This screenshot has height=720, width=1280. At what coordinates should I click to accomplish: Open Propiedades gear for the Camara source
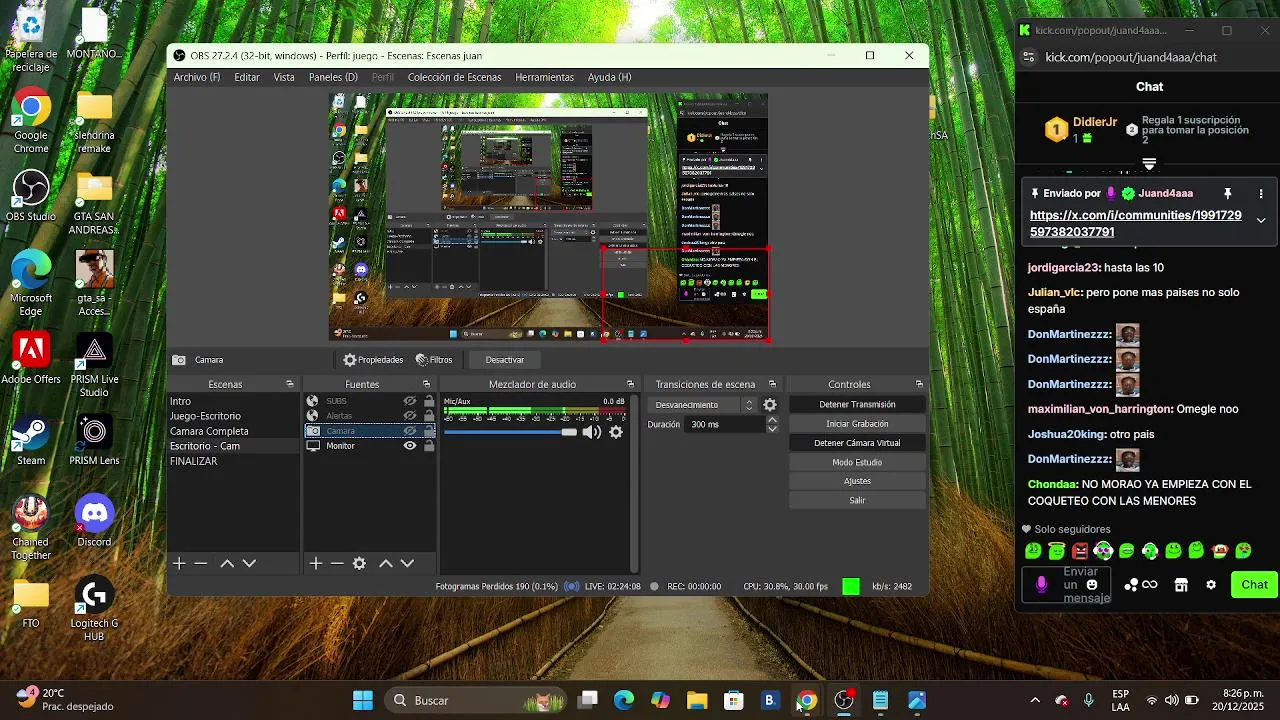pyautogui.click(x=372, y=360)
